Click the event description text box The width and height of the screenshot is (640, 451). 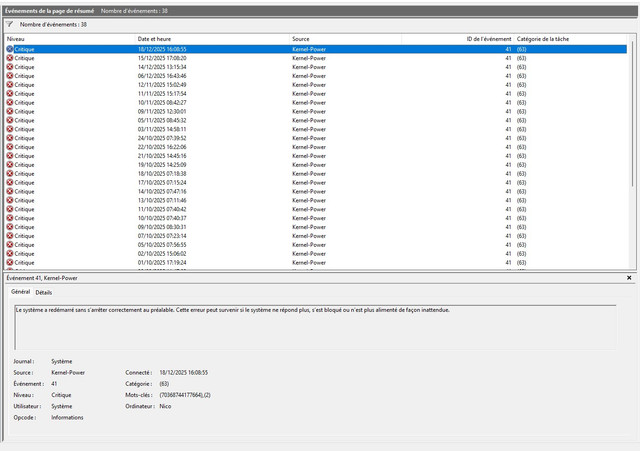315,327
